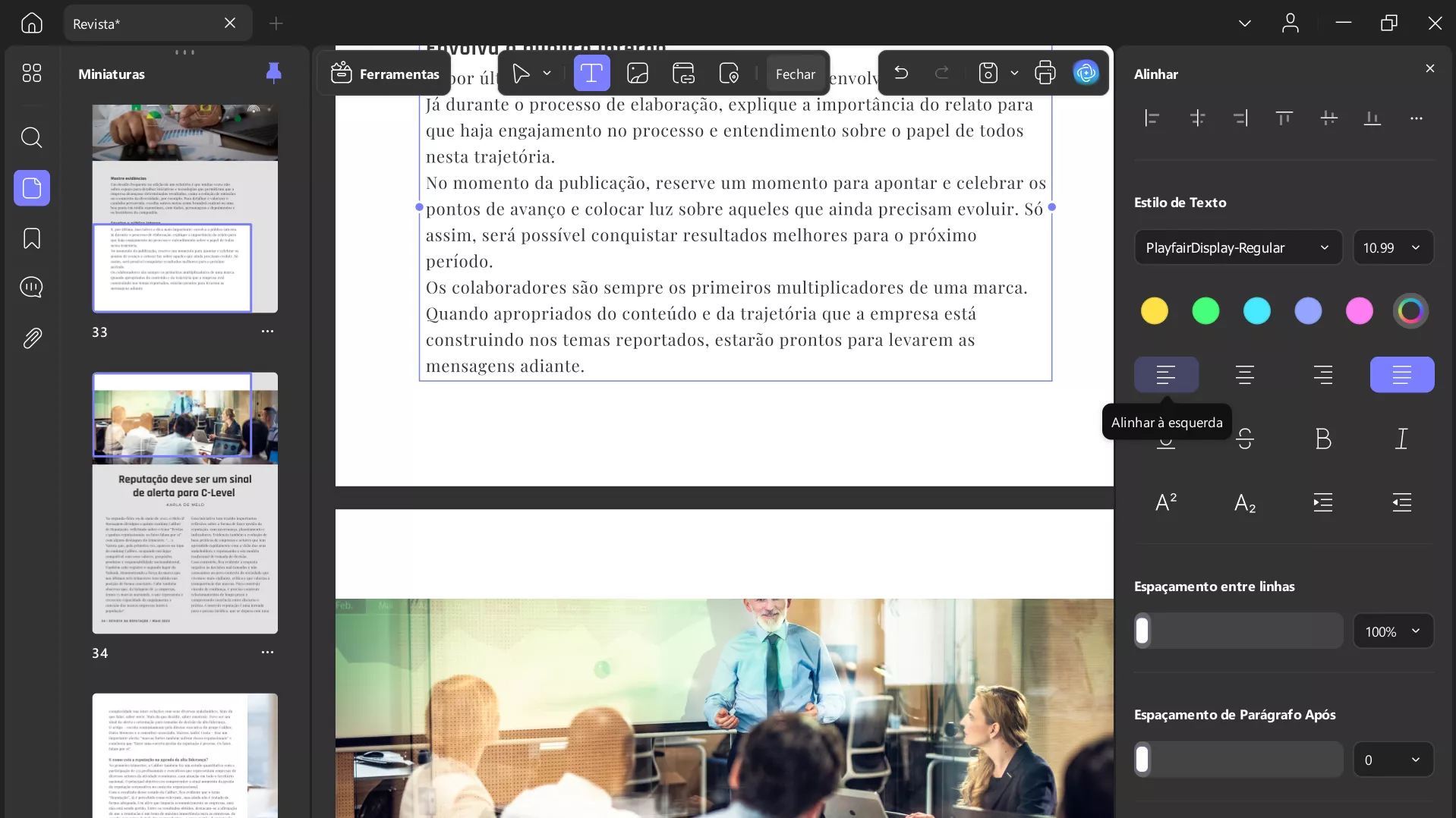Close the Alinhar properties panel

[x=1430, y=68]
